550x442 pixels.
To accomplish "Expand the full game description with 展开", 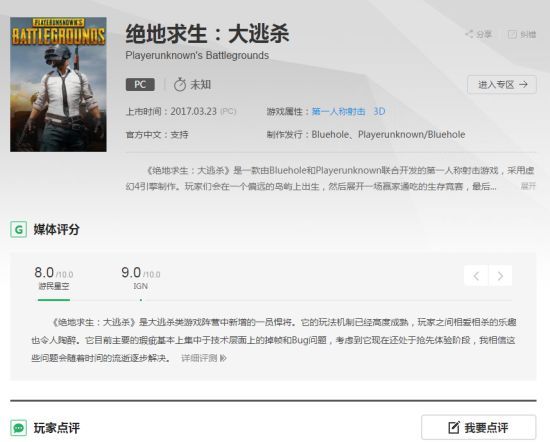I will point(528,186).
